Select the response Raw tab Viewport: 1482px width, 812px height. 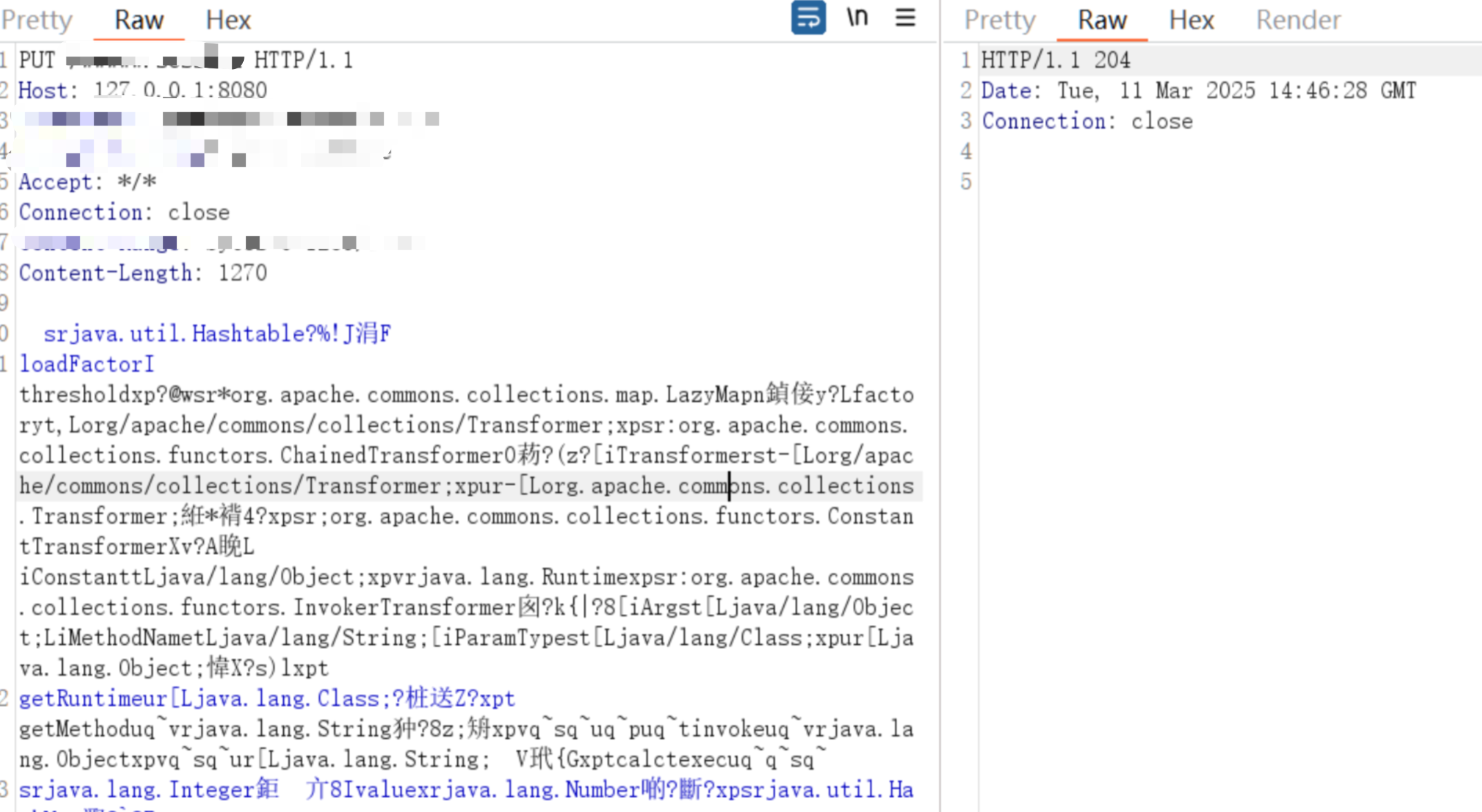click(x=1101, y=20)
